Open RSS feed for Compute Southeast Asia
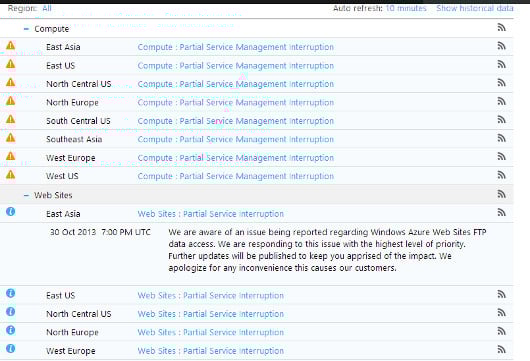This screenshot has width=530, height=361. pos(502,138)
